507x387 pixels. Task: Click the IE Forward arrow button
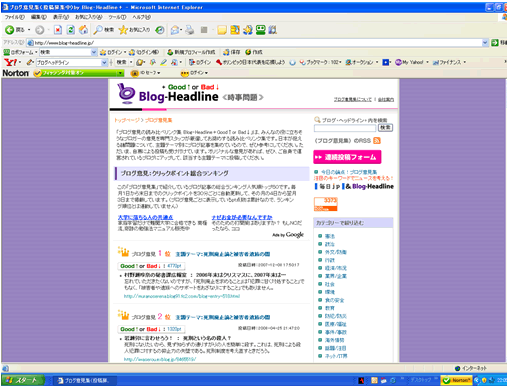click(x=40, y=30)
